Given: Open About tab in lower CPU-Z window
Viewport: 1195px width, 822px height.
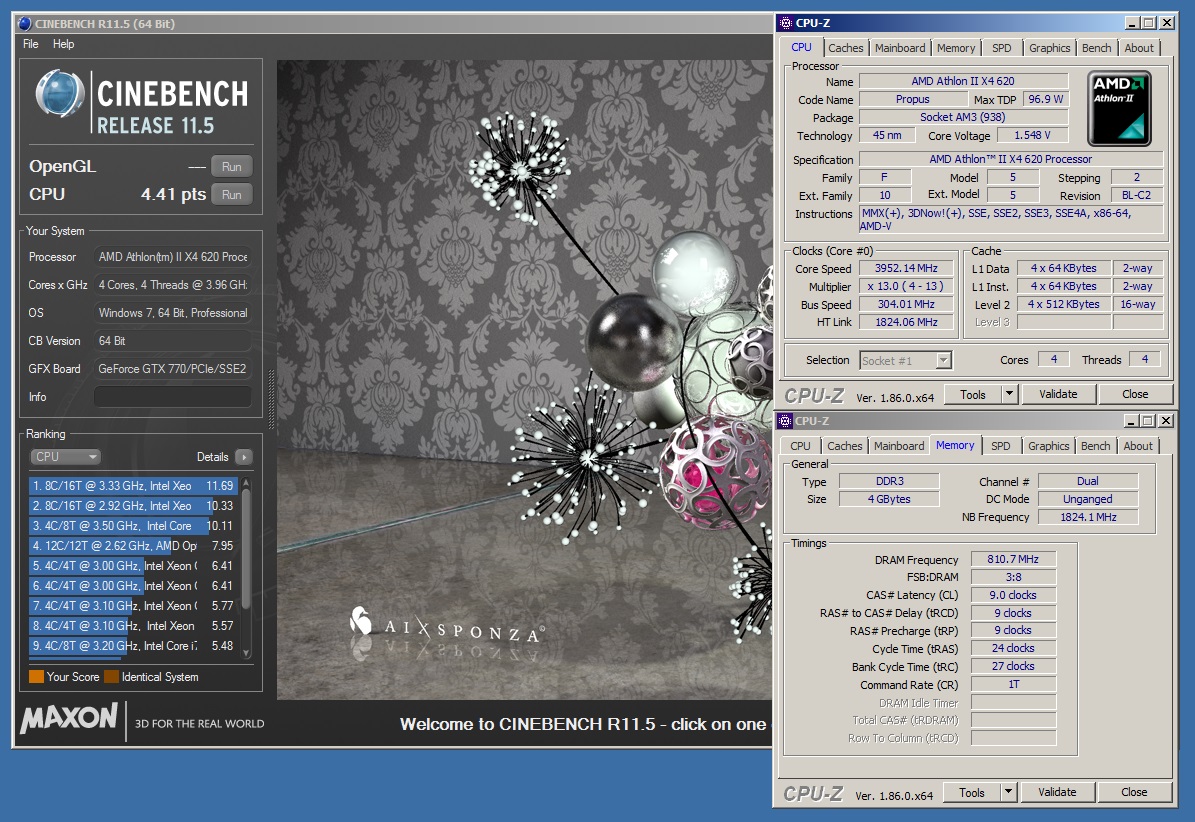Looking at the screenshot, I should coord(1138,446).
